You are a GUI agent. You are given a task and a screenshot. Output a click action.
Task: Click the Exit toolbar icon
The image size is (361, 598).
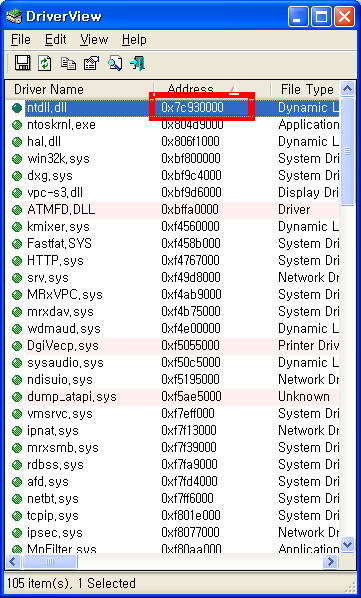pyautogui.click(x=138, y=63)
